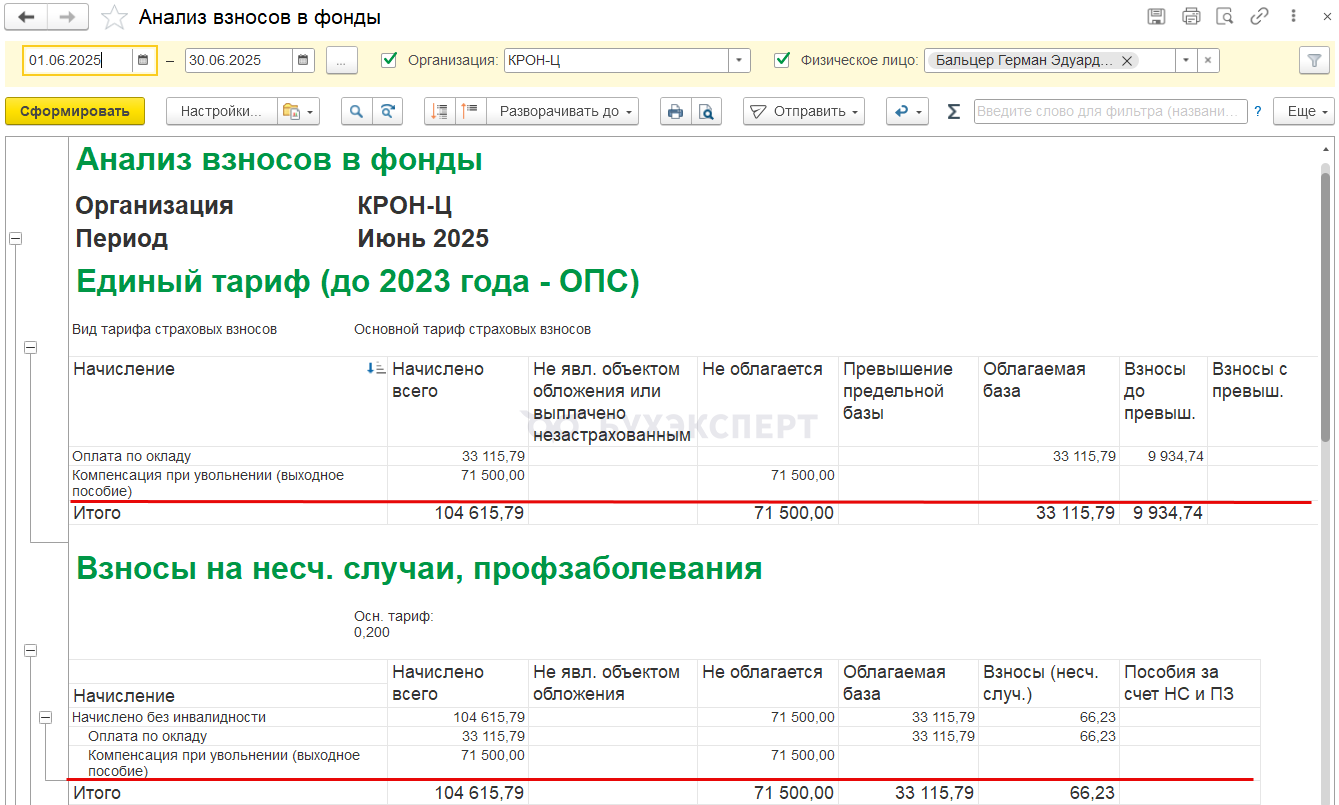
Task: Click the sigma sum icon
Action: [953, 111]
